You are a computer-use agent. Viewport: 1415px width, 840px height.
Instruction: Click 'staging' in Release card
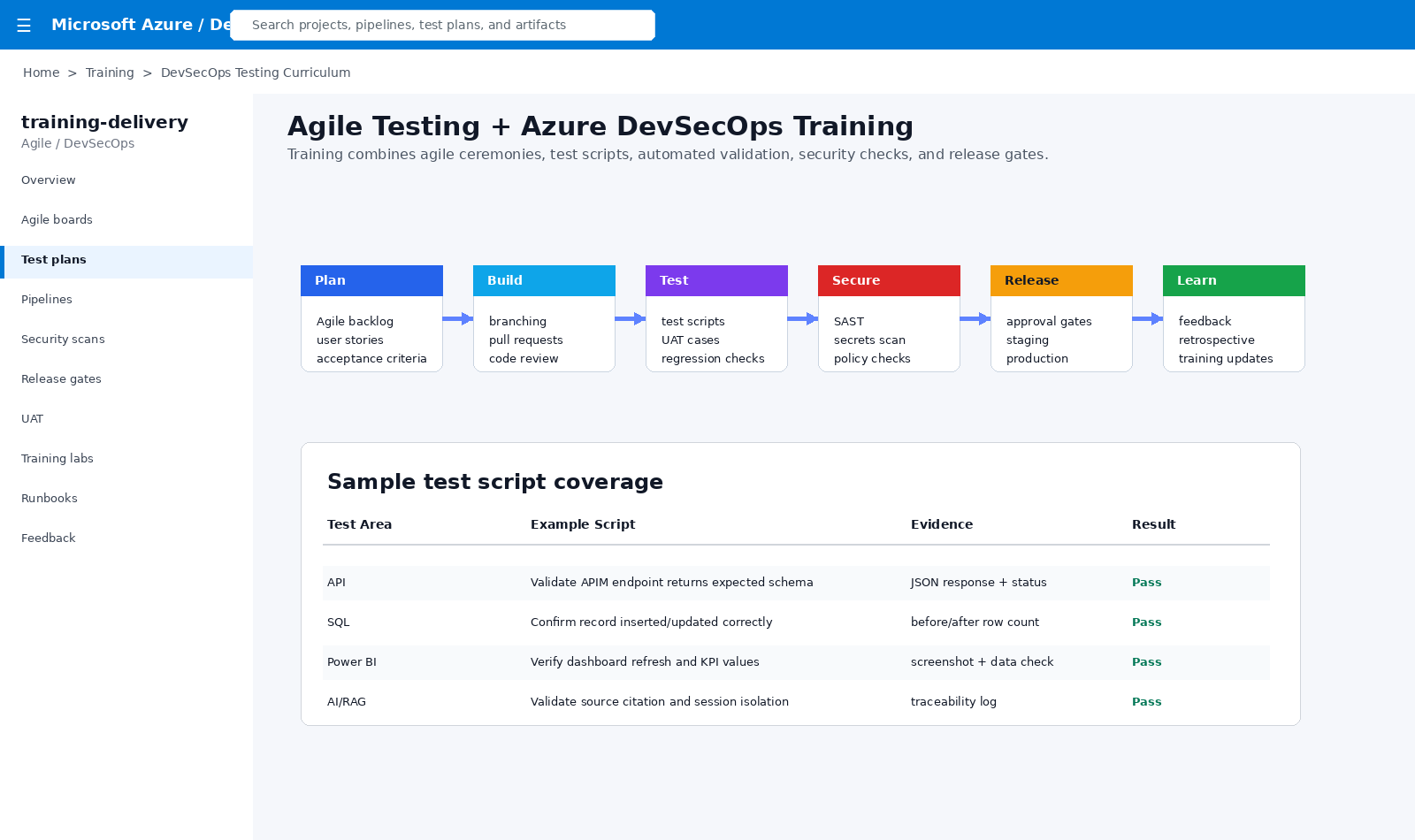click(1028, 340)
